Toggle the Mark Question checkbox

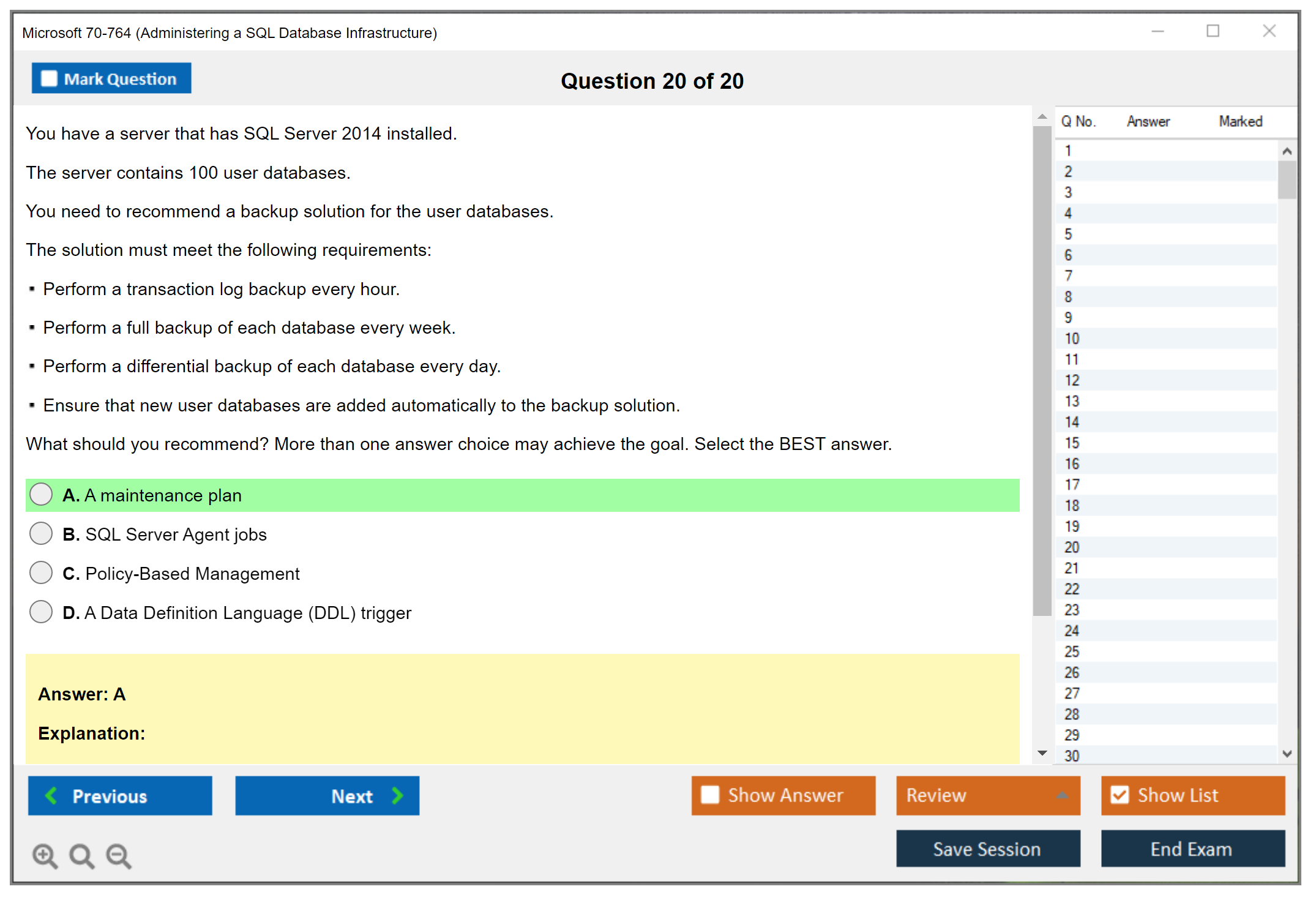coord(49,79)
